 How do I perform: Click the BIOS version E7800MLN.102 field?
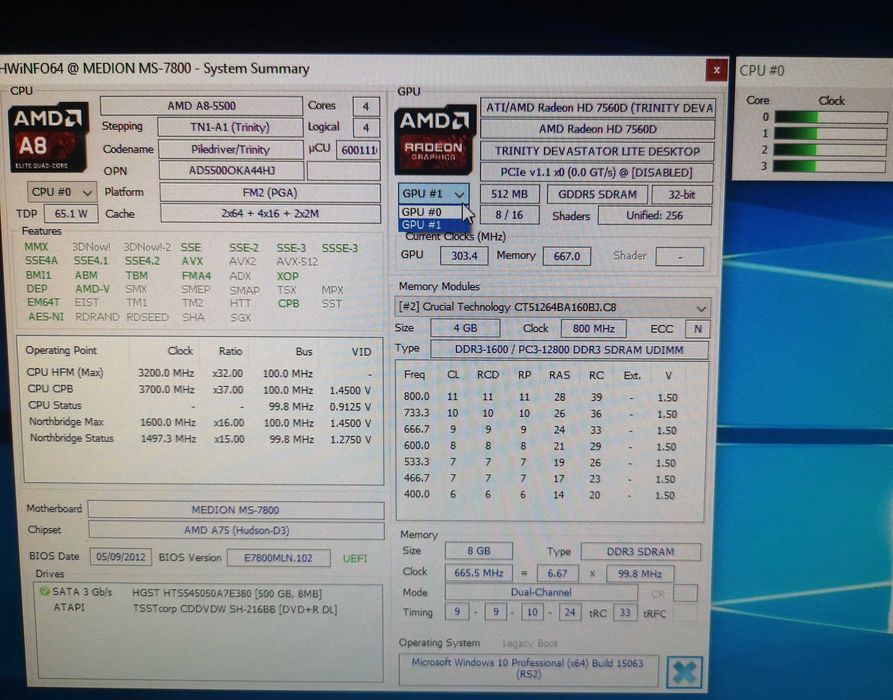278,558
